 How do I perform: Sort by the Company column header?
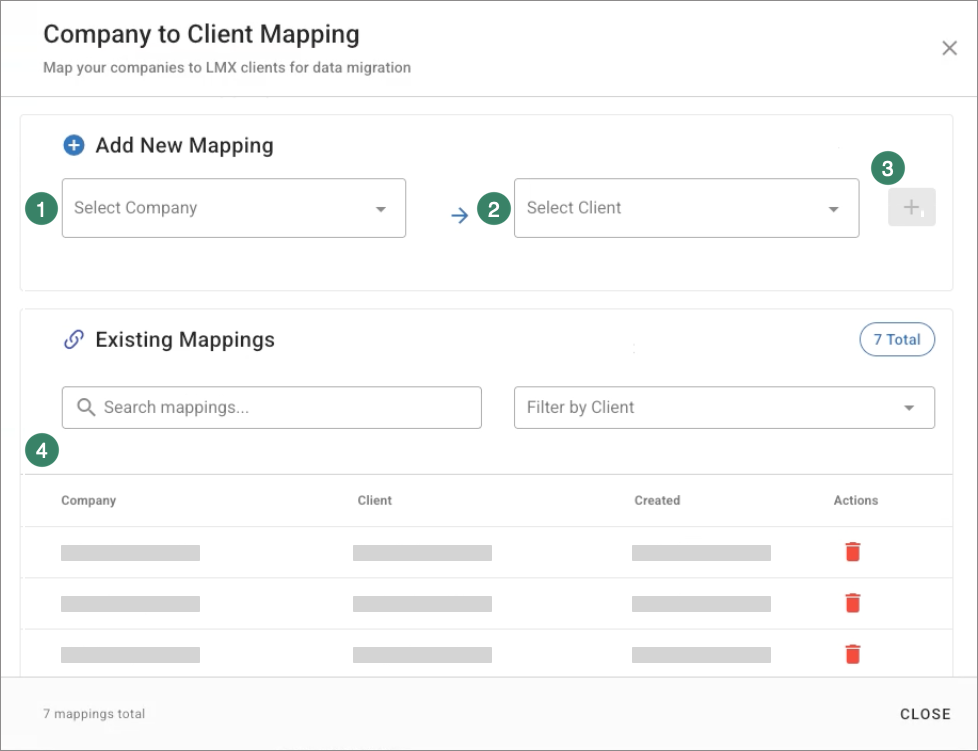[x=89, y=500]
